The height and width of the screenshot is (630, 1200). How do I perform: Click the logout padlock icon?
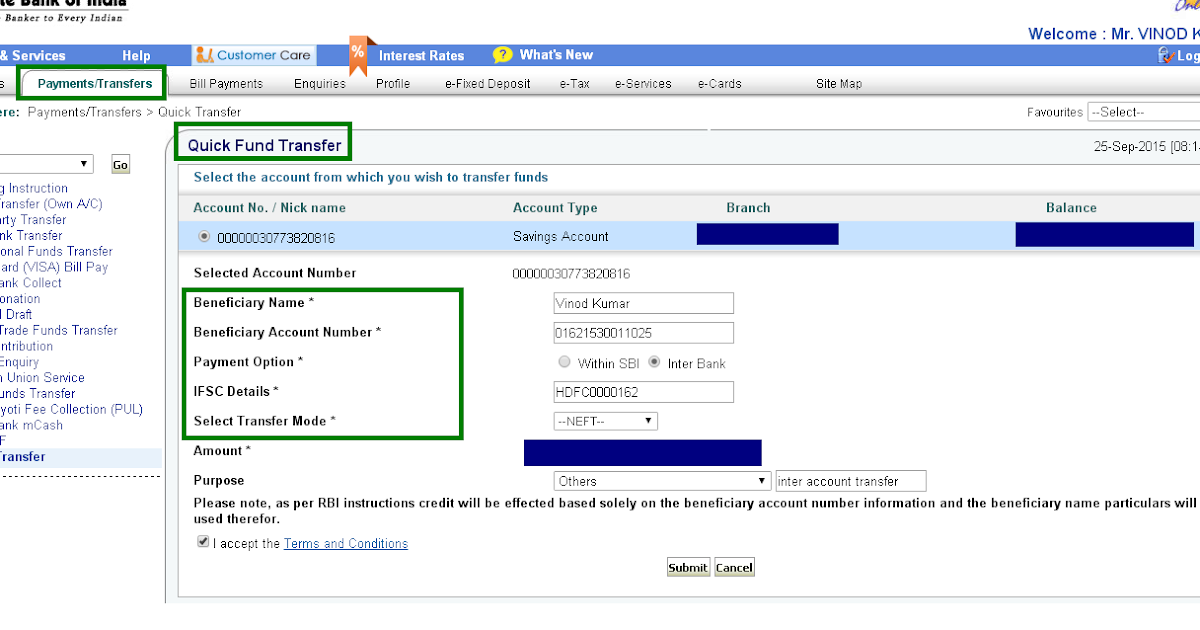coord(1165,55)
